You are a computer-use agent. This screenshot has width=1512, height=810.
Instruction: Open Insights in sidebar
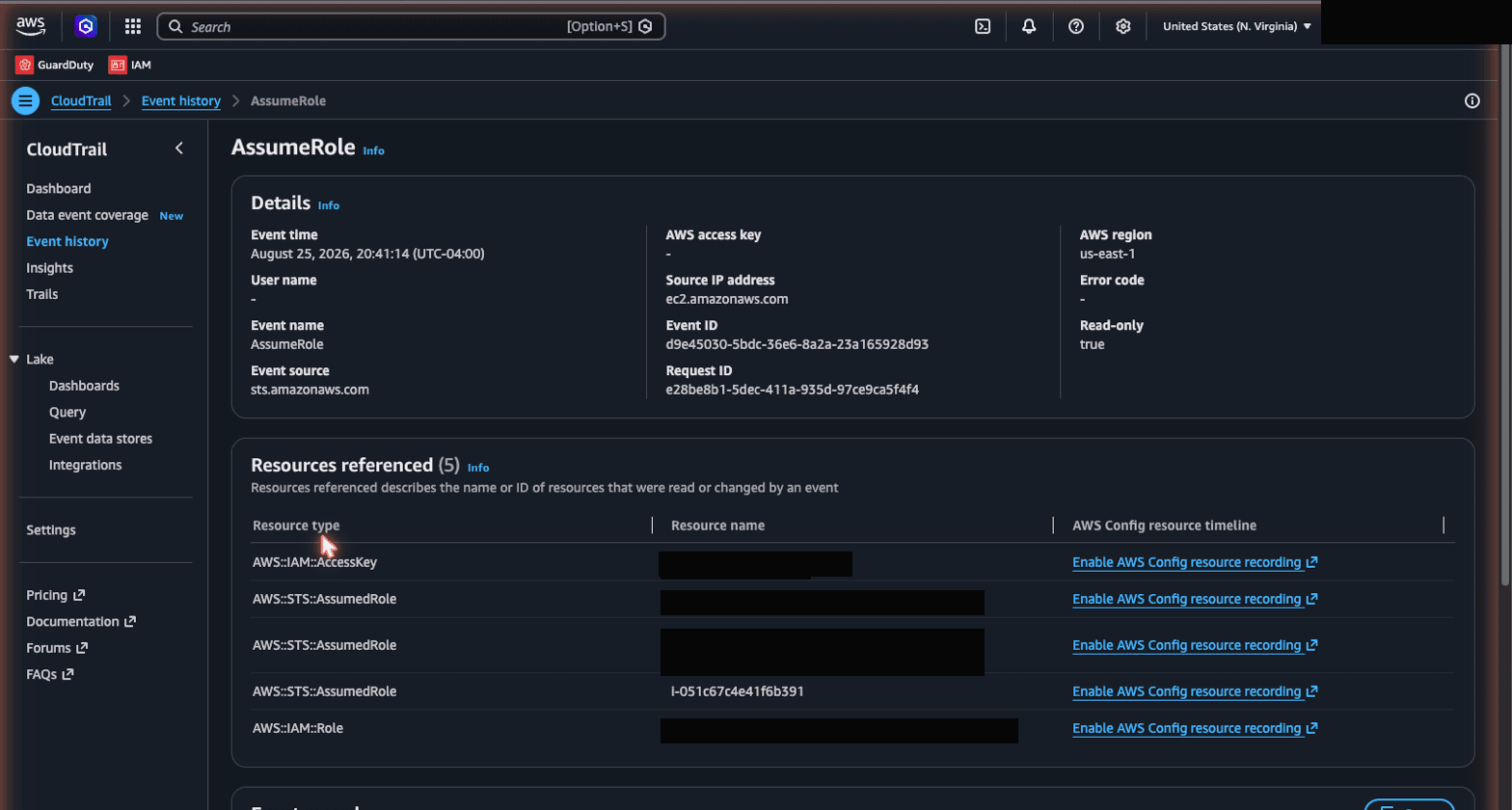pyautogui.click(x=49, y=268)
